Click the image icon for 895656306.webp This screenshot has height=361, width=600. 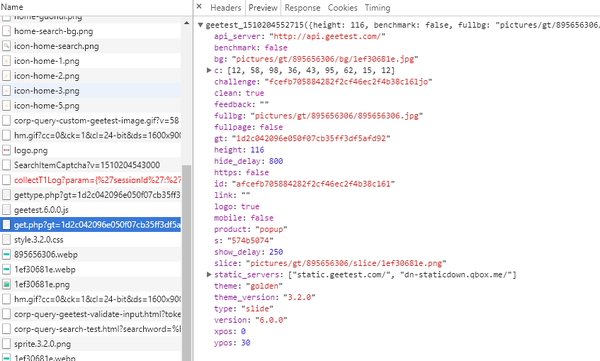[6, 255]
